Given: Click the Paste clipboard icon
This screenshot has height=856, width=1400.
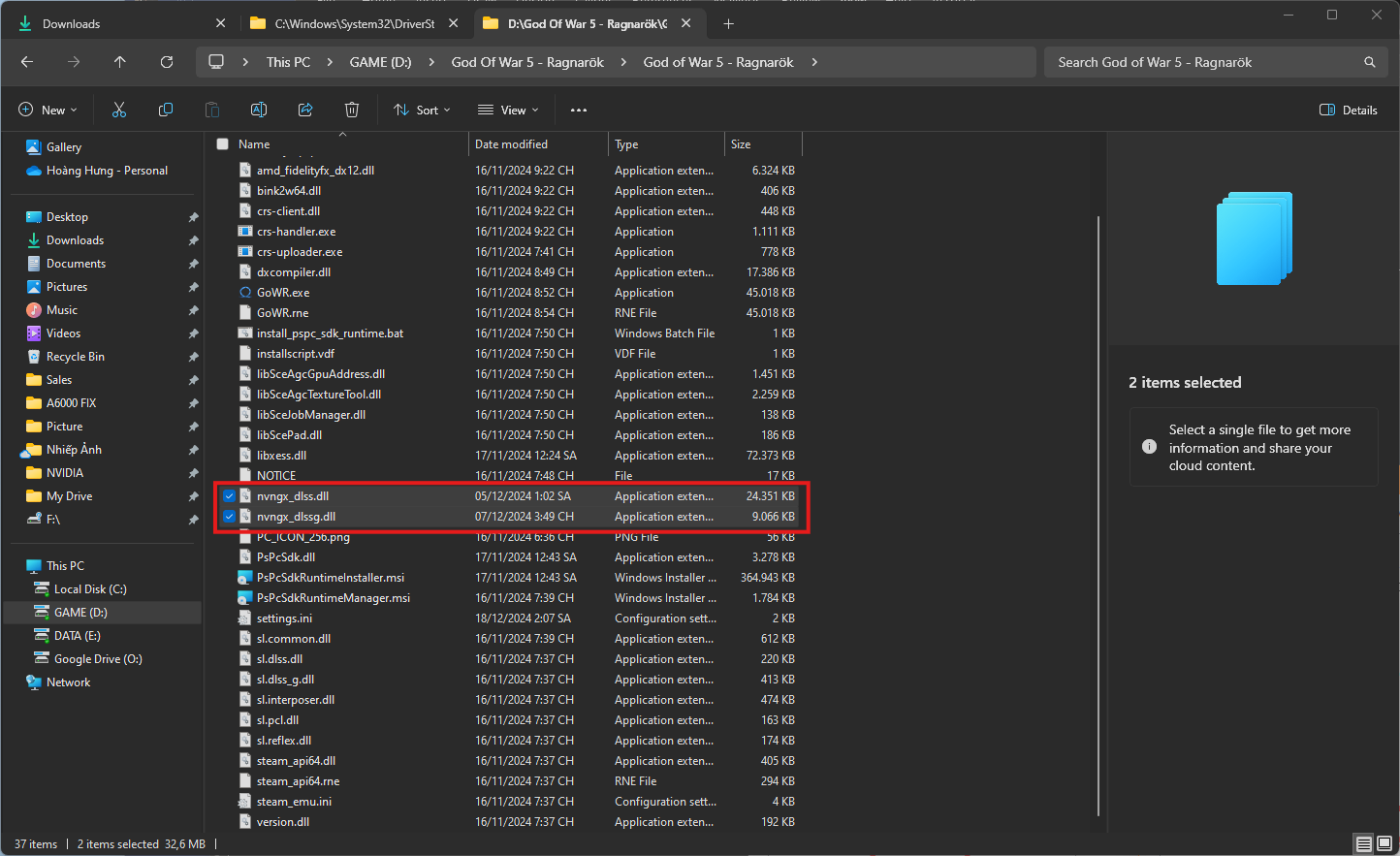Looking at the screenshot, I should click(x=212, y=110).
